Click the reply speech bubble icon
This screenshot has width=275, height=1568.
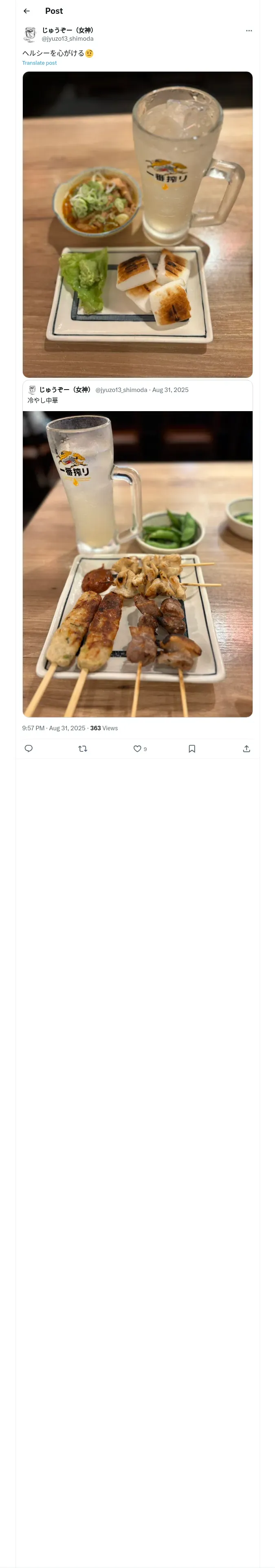pos(29,749)
